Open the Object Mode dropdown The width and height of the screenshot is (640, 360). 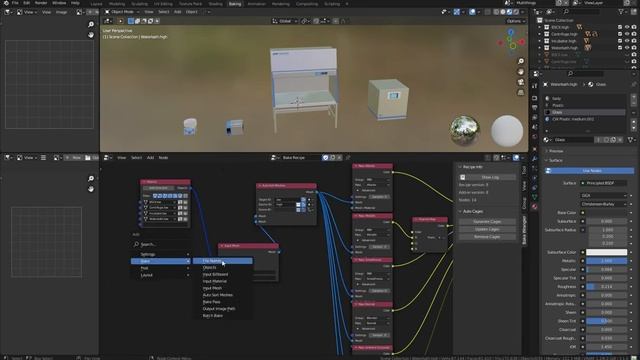[x=122, y=12]
